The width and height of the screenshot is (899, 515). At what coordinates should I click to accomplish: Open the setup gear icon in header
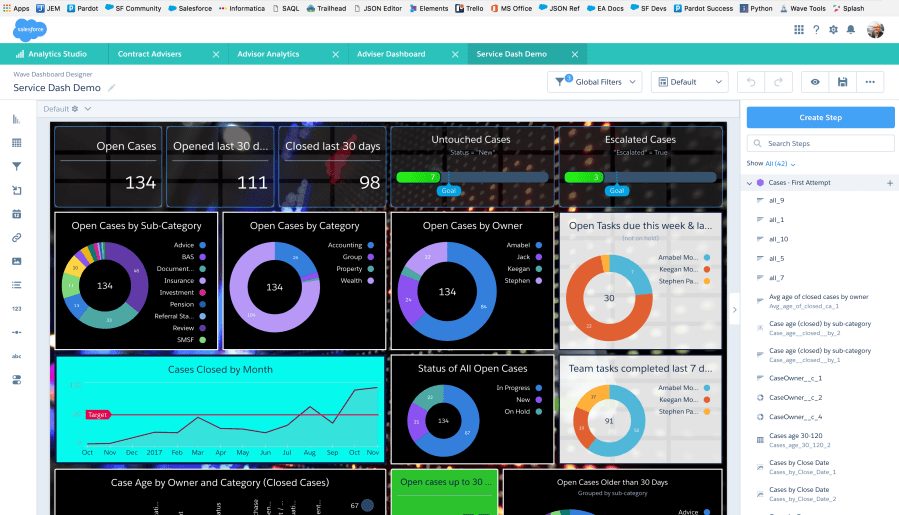tap(833, 29)
